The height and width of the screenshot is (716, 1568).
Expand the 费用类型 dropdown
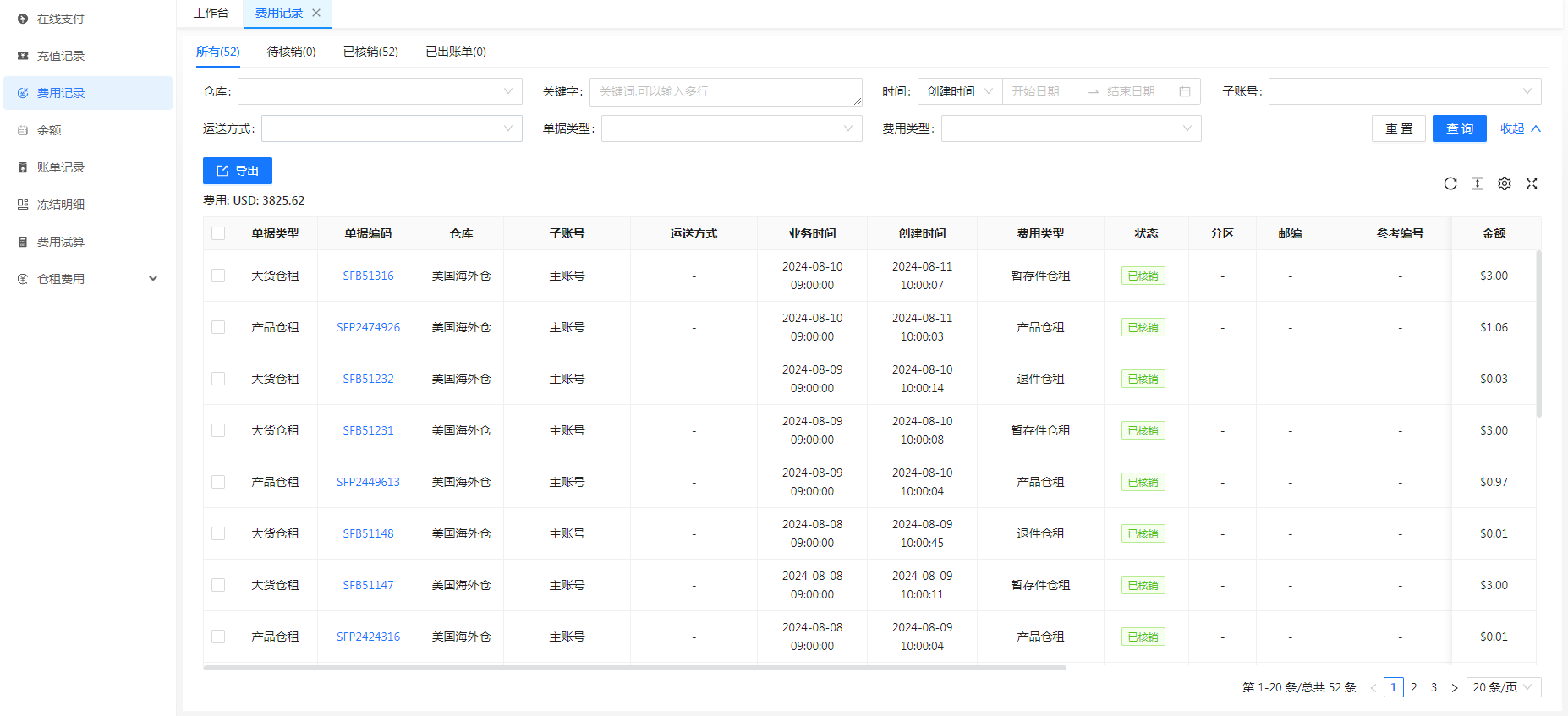1071,128
